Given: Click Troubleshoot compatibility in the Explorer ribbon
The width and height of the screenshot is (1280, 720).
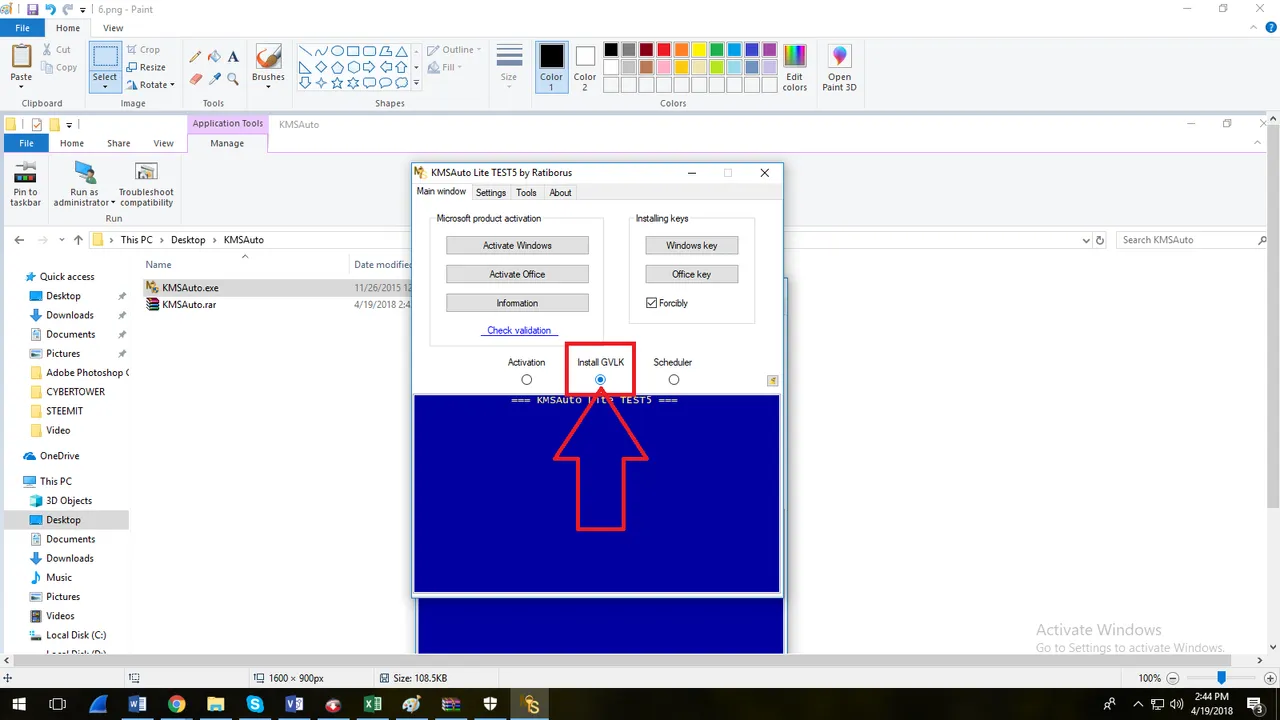Looking at the screenshot, I should point(146,184).
